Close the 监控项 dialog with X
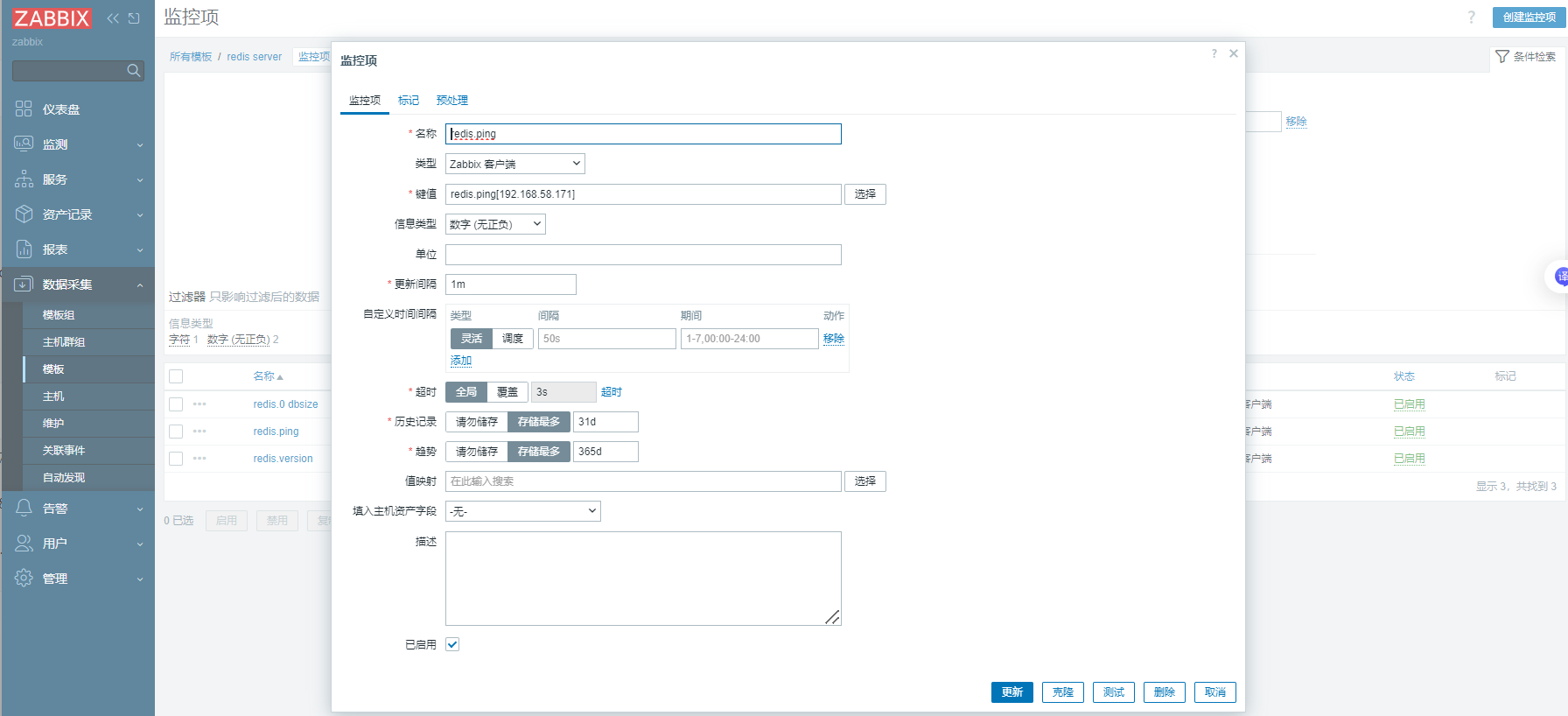Screen dimensions: 1568x716 pos(1233,53)
